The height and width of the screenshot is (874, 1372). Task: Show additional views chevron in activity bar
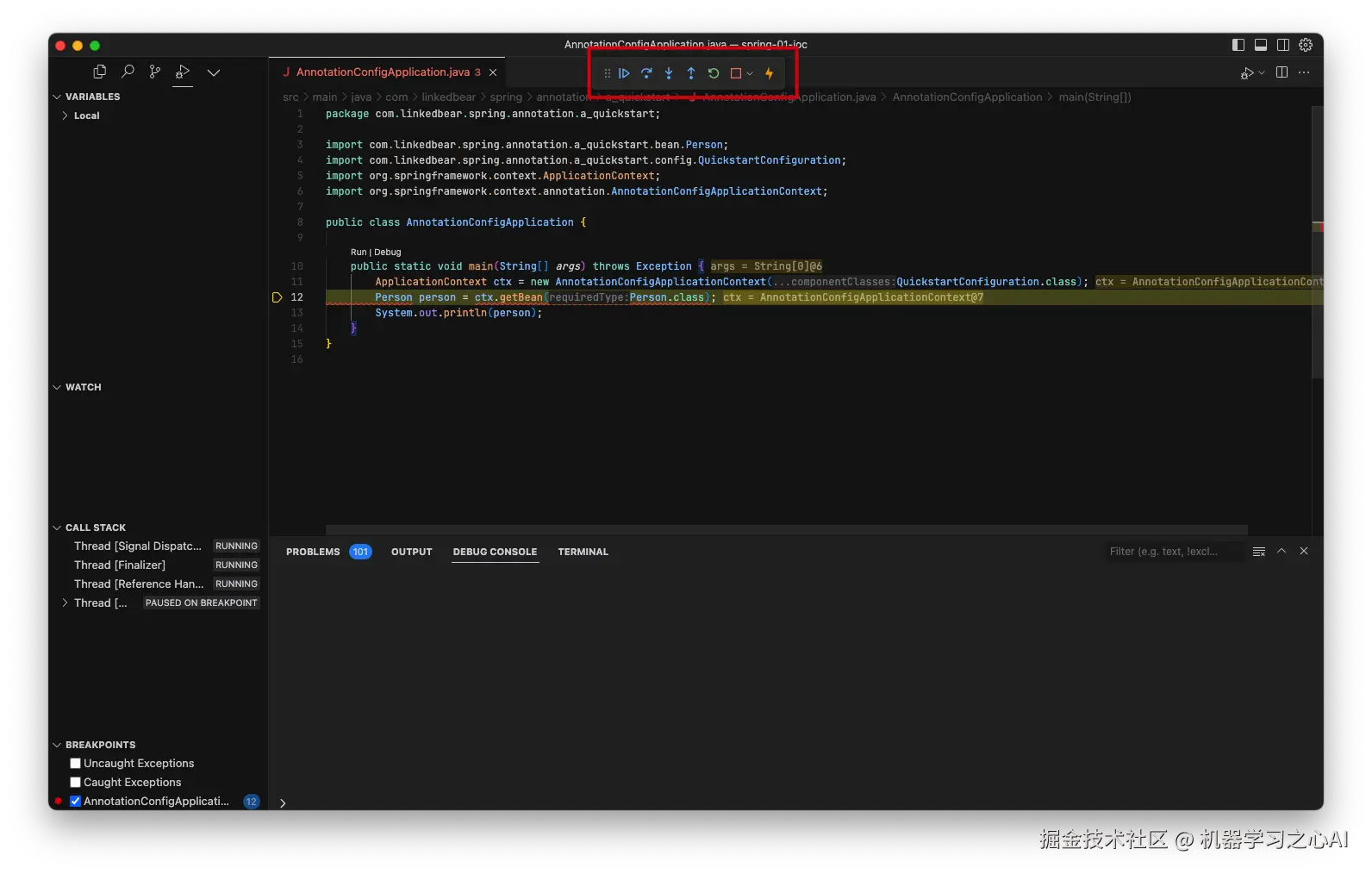(x=214, y=72)
